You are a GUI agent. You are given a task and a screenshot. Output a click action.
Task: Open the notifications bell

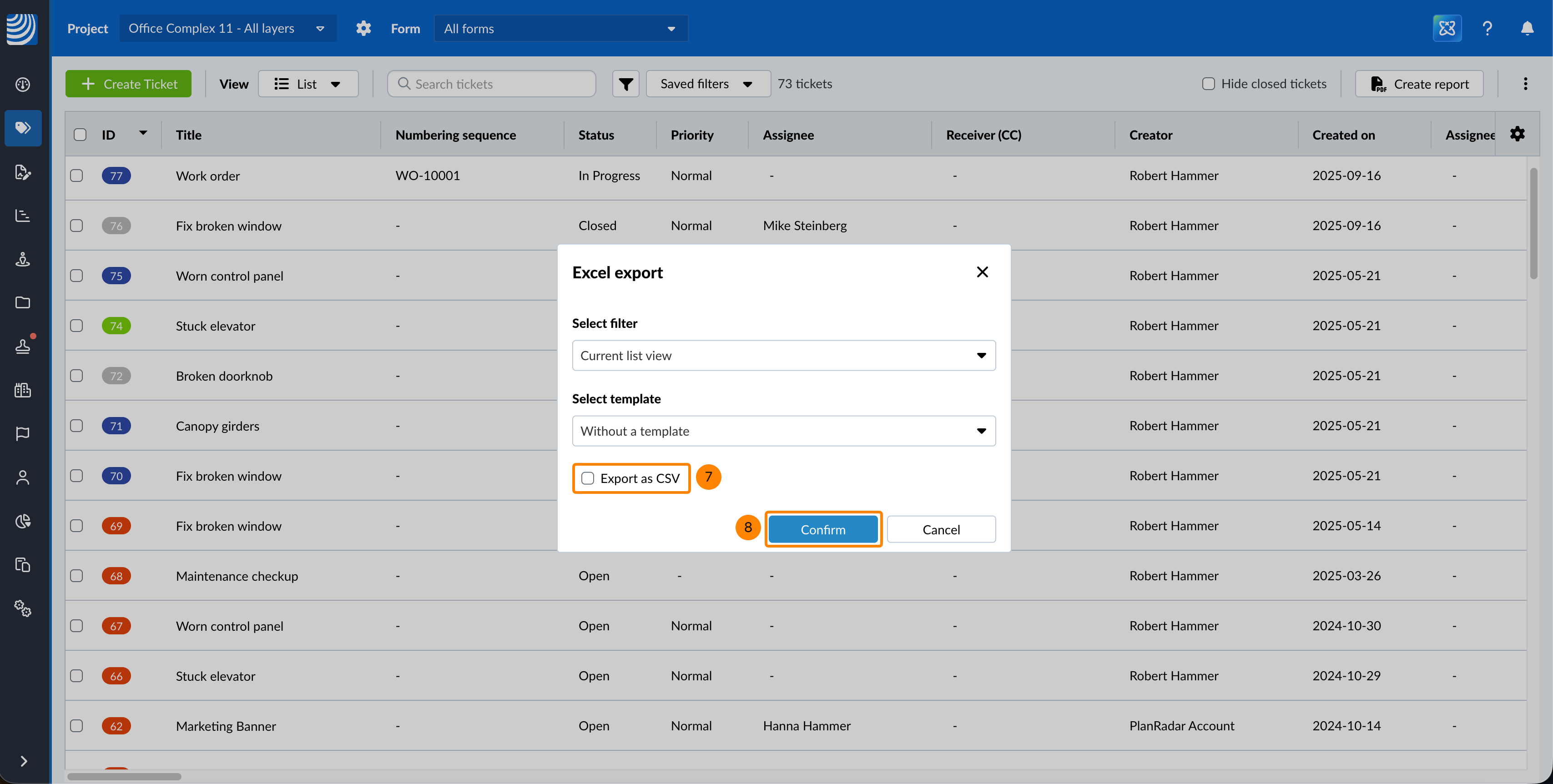coord(1527,28)
